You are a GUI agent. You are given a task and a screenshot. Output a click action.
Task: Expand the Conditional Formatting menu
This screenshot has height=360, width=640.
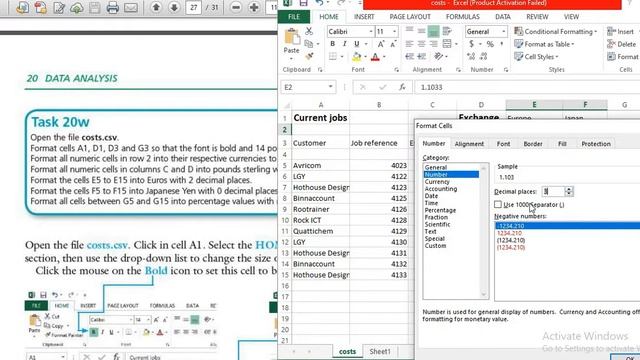click(x=556, y=31)
